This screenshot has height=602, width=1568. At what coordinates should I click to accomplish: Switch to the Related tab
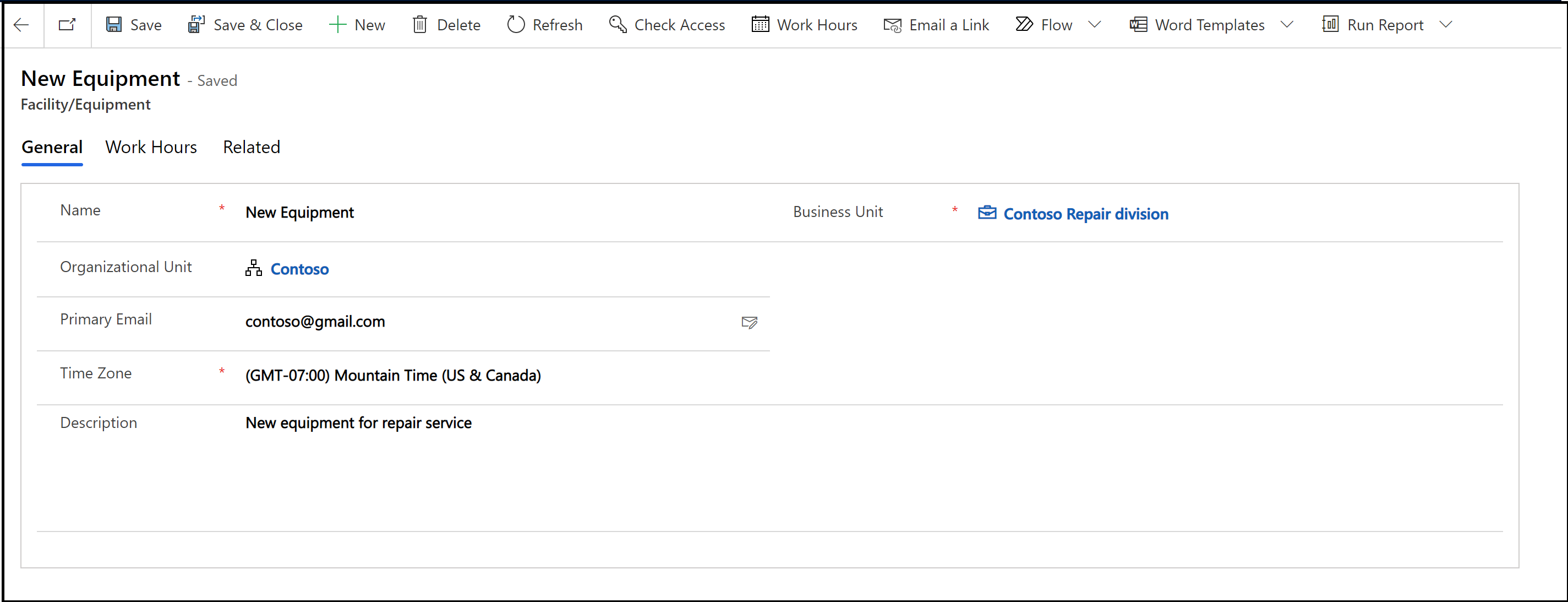250,147
